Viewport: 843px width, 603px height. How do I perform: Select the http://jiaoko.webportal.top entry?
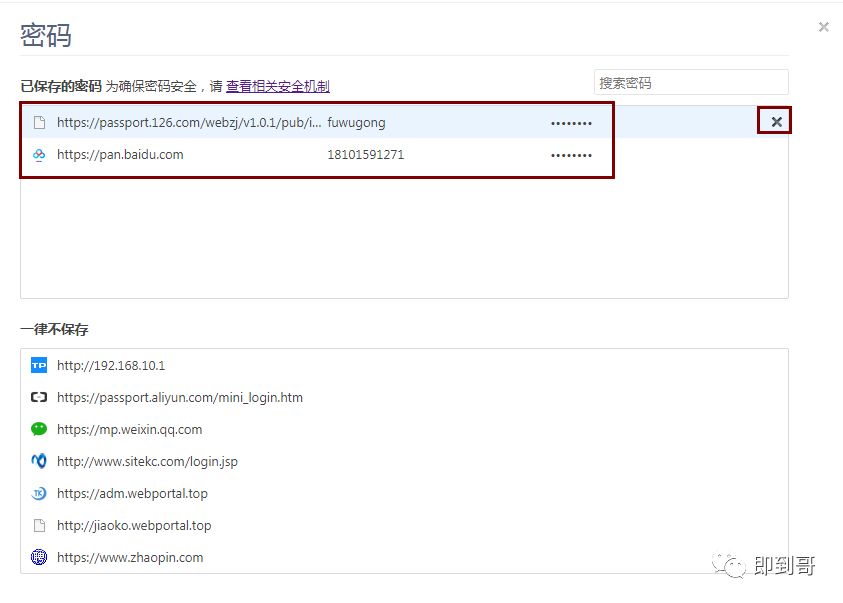(x=134, y=525)
